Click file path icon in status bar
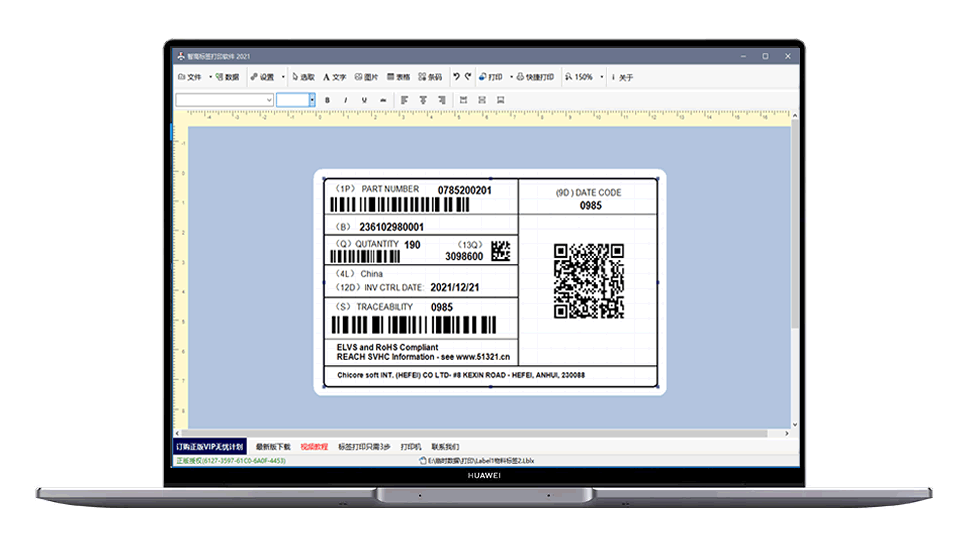The width and height of the screenshot is (973, 549). pos(423,461)
